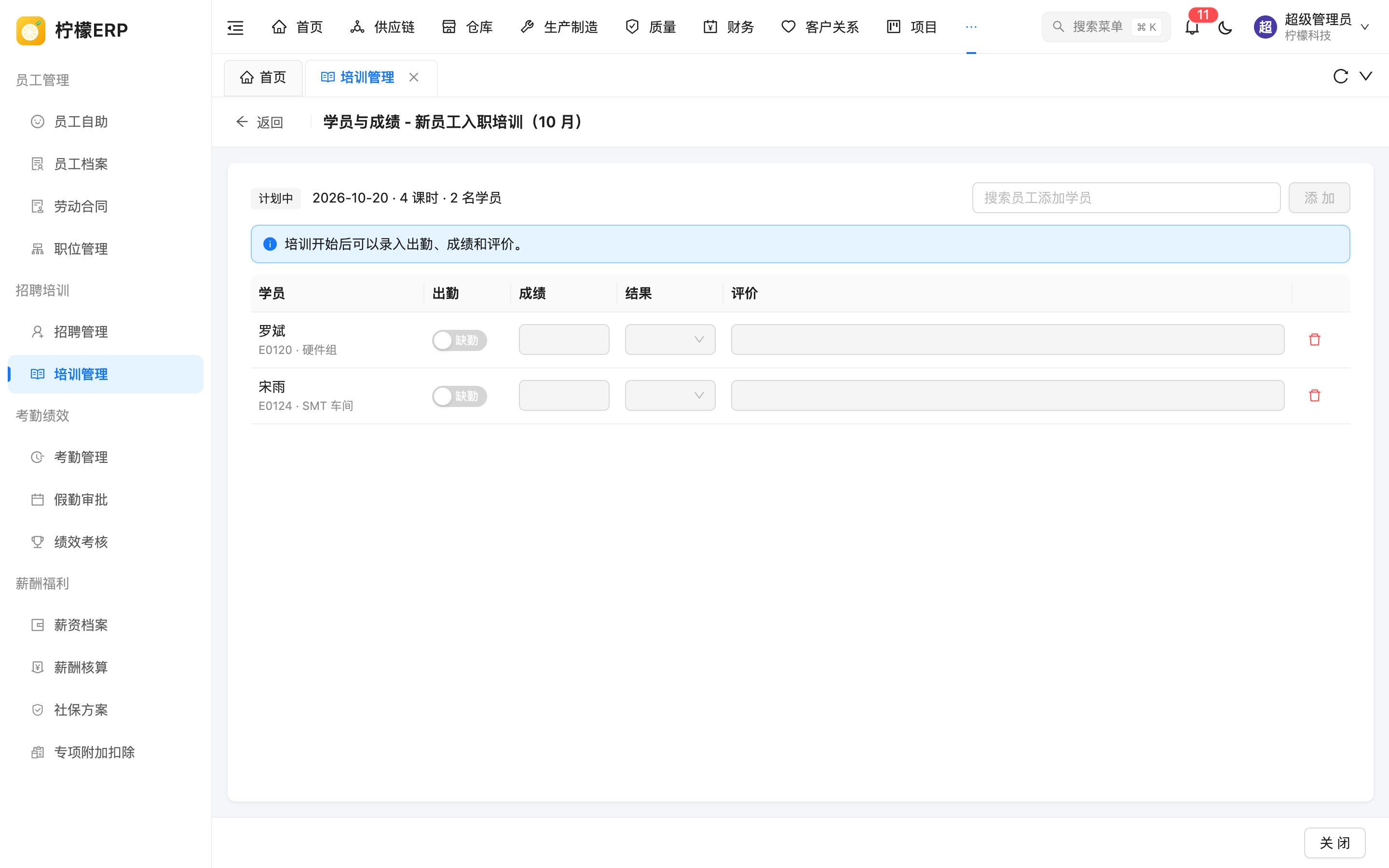Open 薪资档案 in the sidebar
Screen dimensions: 1389x868
[106, 624]
